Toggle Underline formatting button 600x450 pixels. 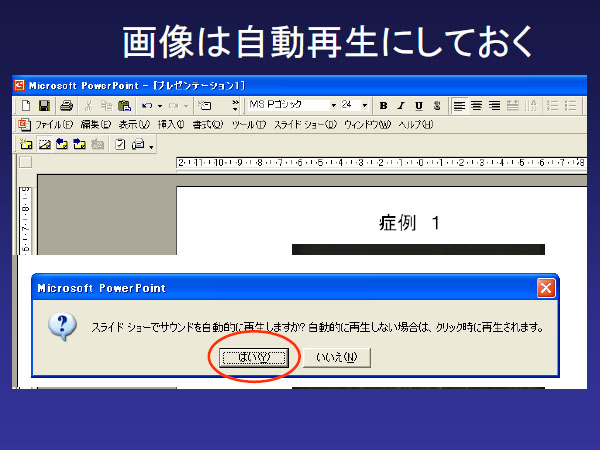pyautogui.click(x=418, y=105)
